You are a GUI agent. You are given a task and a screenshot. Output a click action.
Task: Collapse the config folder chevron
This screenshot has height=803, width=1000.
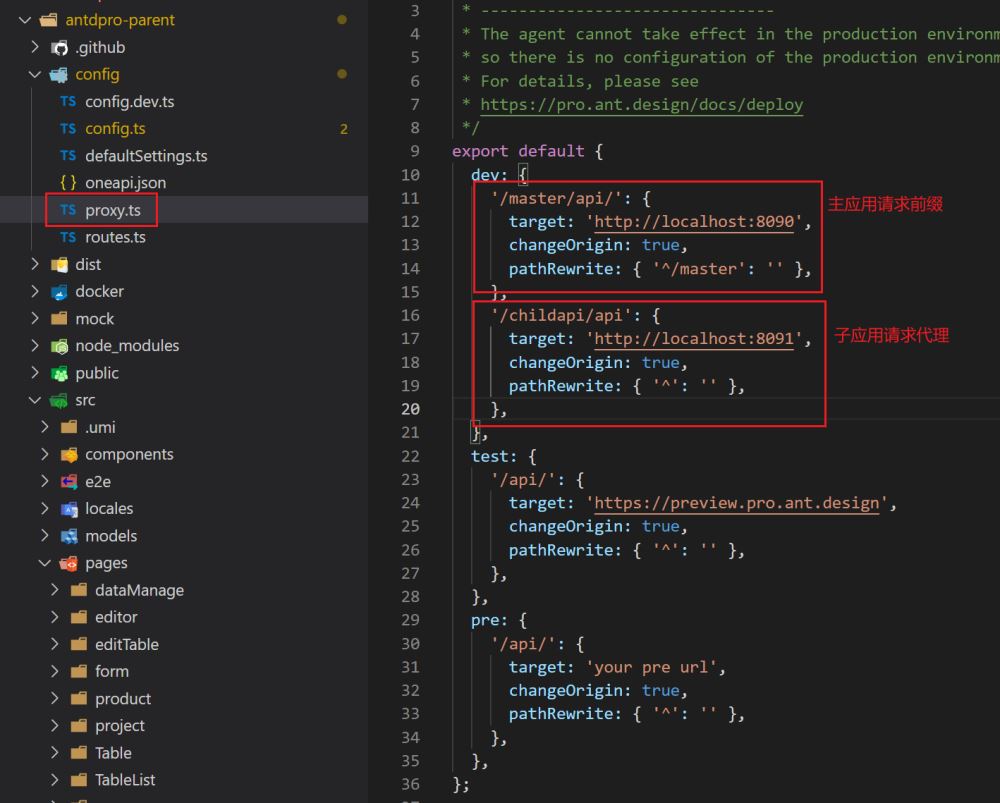34,75
